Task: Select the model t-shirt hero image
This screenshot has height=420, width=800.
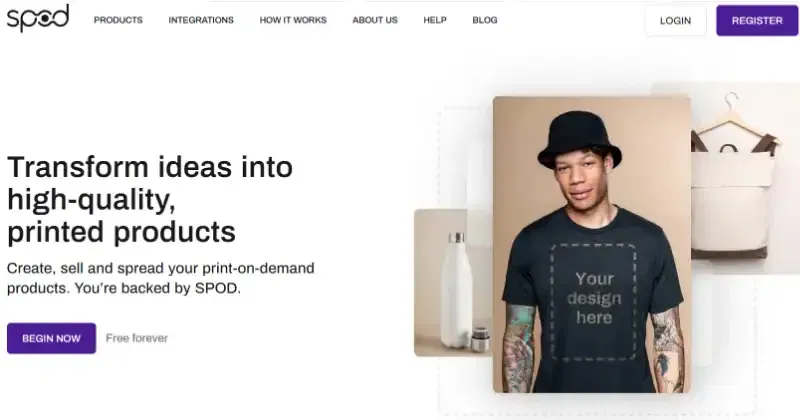Action: 592,244
